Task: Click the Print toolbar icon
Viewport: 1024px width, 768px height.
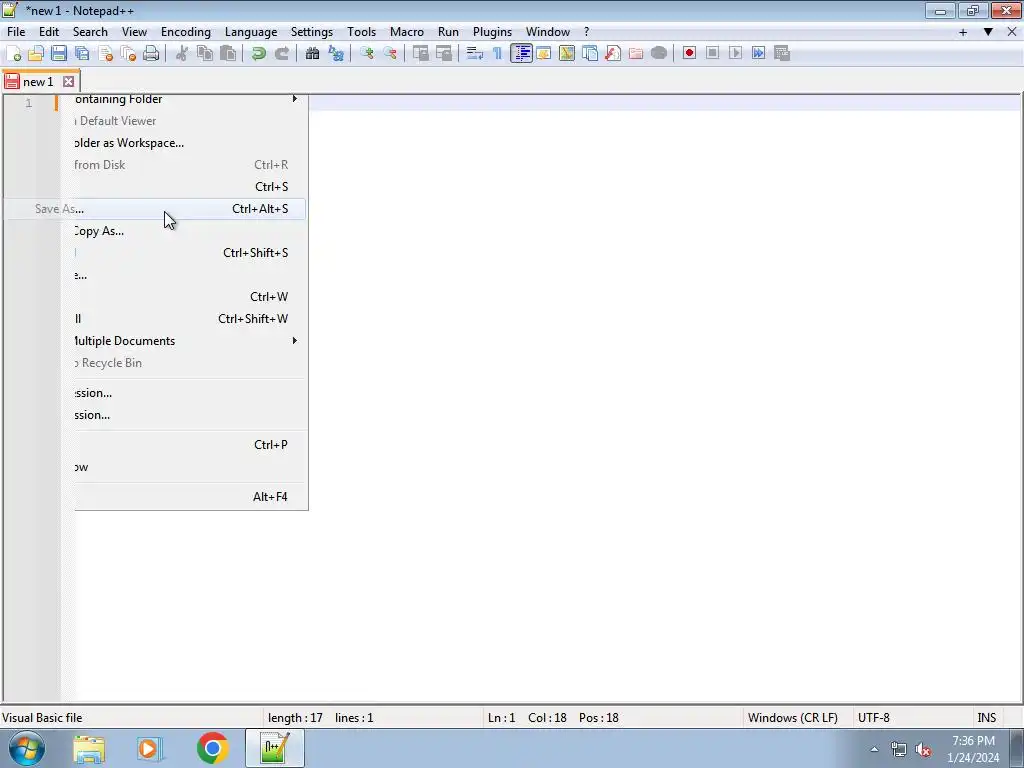Action: [151, 54]
